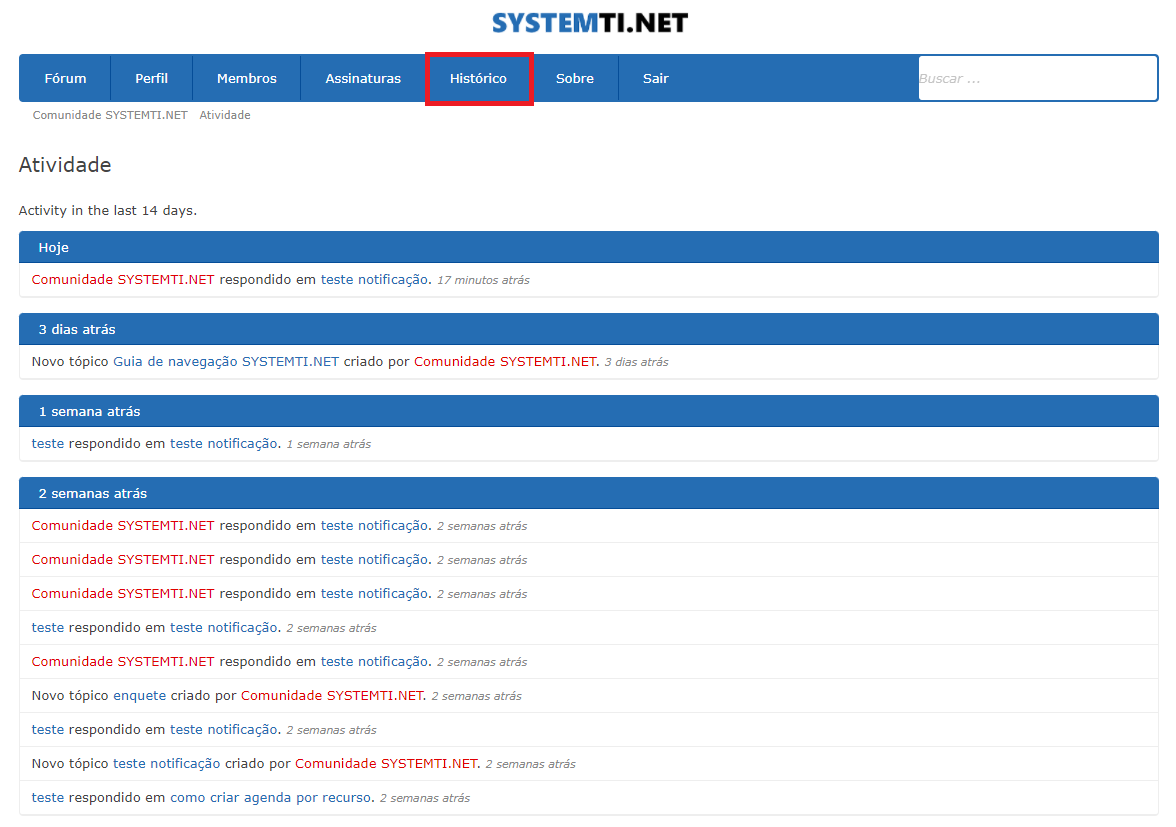The height and width of the screenshot is (827, 1176).
Task: Open user teste in the 1 semana atrás row
Action: click(48, 443)
